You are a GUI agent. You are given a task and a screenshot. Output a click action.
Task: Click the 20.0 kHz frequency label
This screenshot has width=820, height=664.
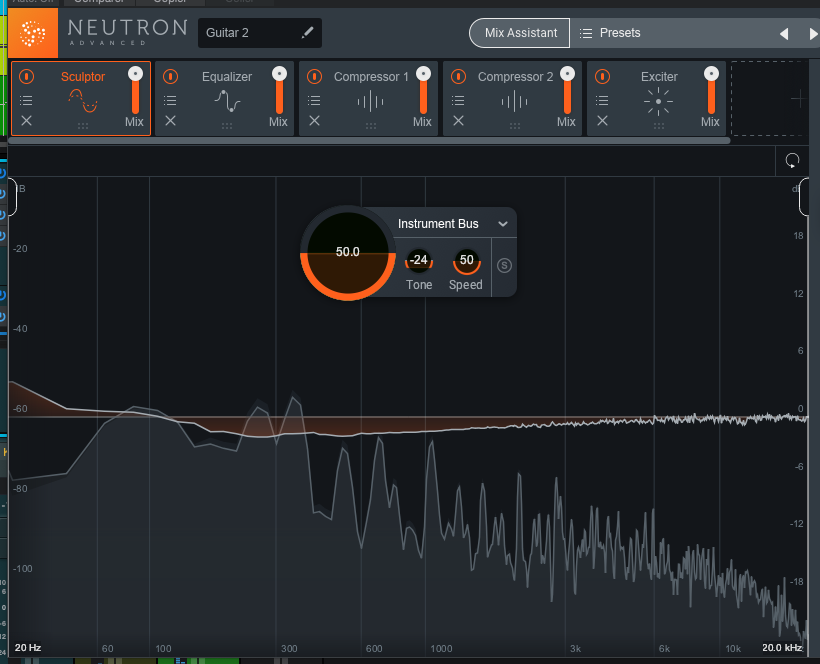coord(782,648)
